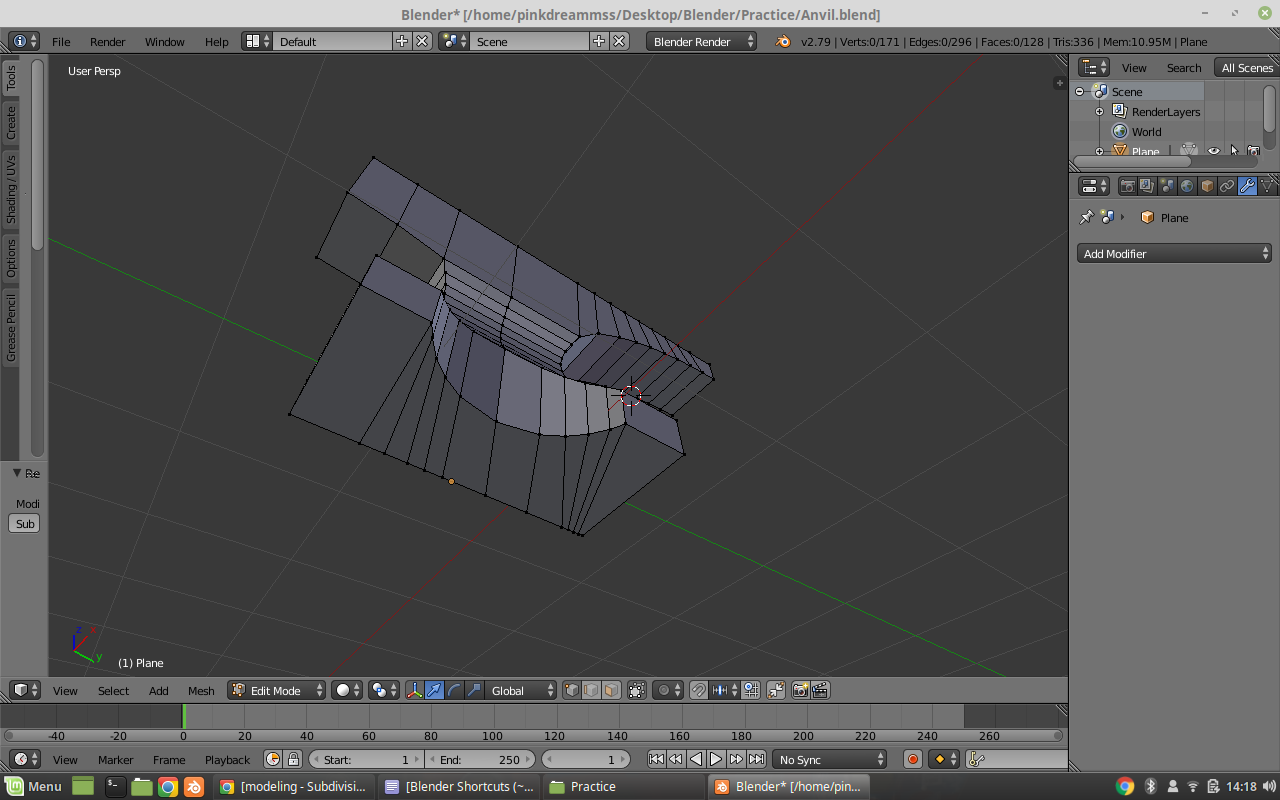1280x800 pixels.
Task: Switch to the Shading / UVs tool shelf tab
Action: (11, 188)
